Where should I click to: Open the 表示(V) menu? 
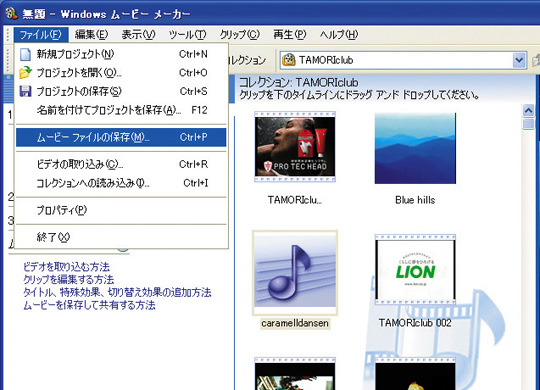tap(138, 34)
